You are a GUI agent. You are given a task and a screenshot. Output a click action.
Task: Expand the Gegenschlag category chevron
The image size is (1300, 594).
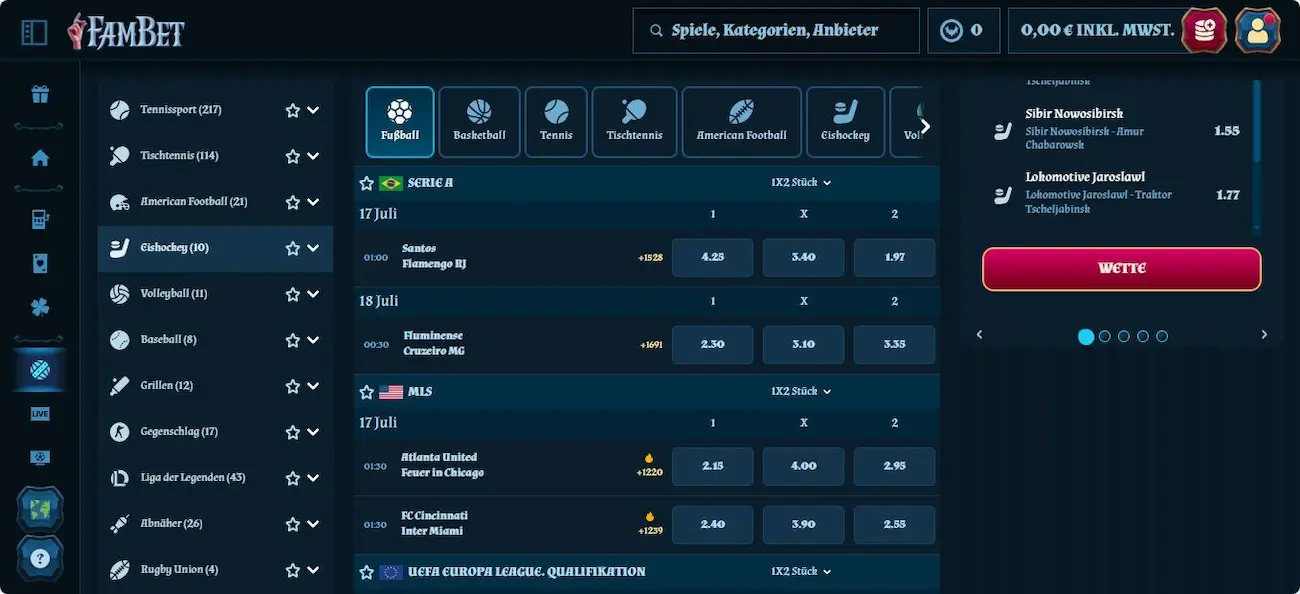click(313, 432)
